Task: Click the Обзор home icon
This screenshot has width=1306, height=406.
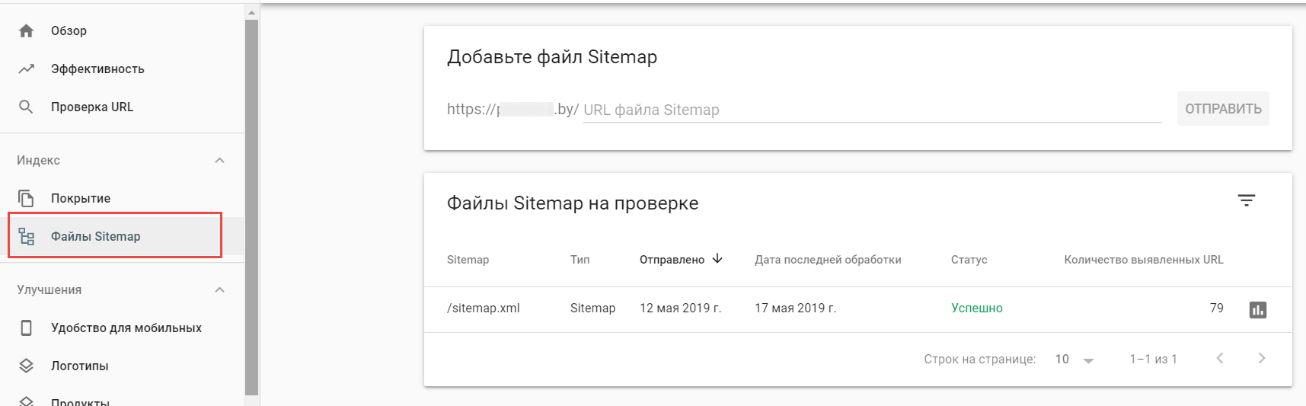Action: click(25, 31)
